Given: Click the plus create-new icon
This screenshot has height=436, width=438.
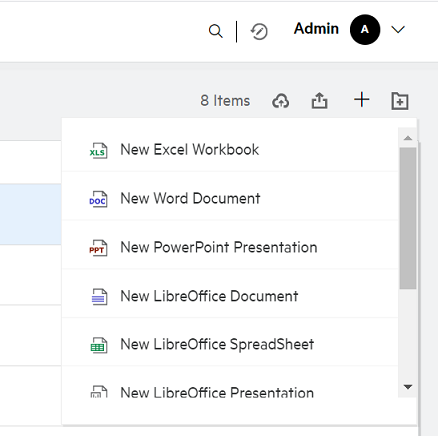Looking at the screenshot, I should (x=362, y=100).
